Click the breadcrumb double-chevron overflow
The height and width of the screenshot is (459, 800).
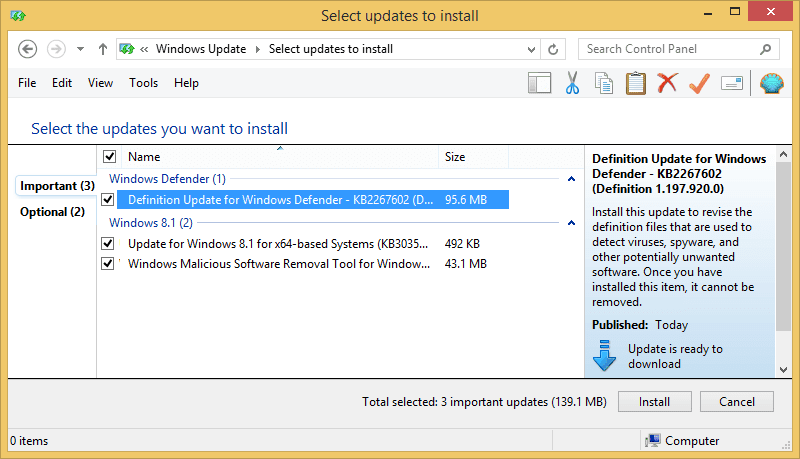click(x=144, y=49)
